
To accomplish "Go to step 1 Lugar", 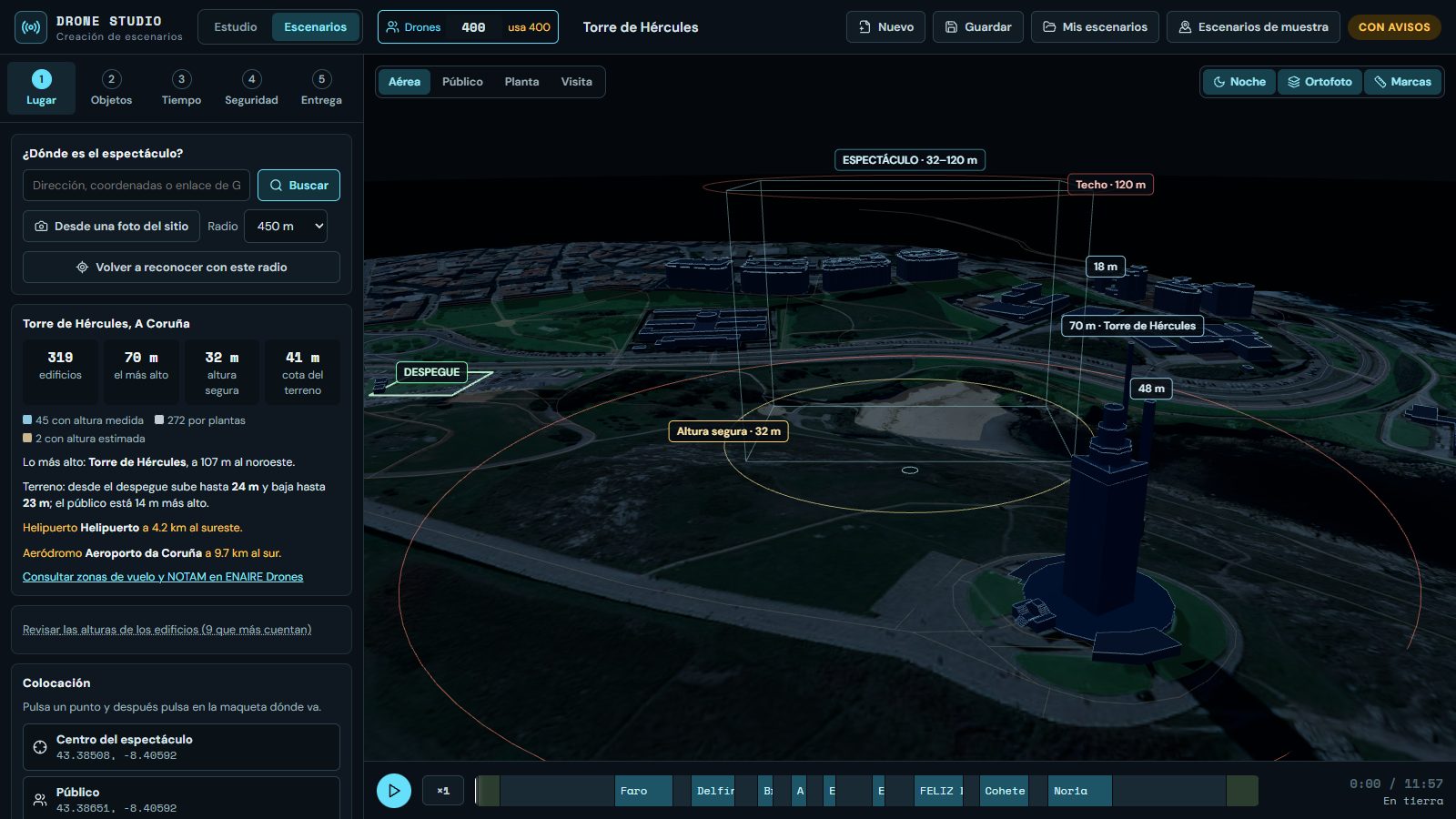I will click(41, 88).
